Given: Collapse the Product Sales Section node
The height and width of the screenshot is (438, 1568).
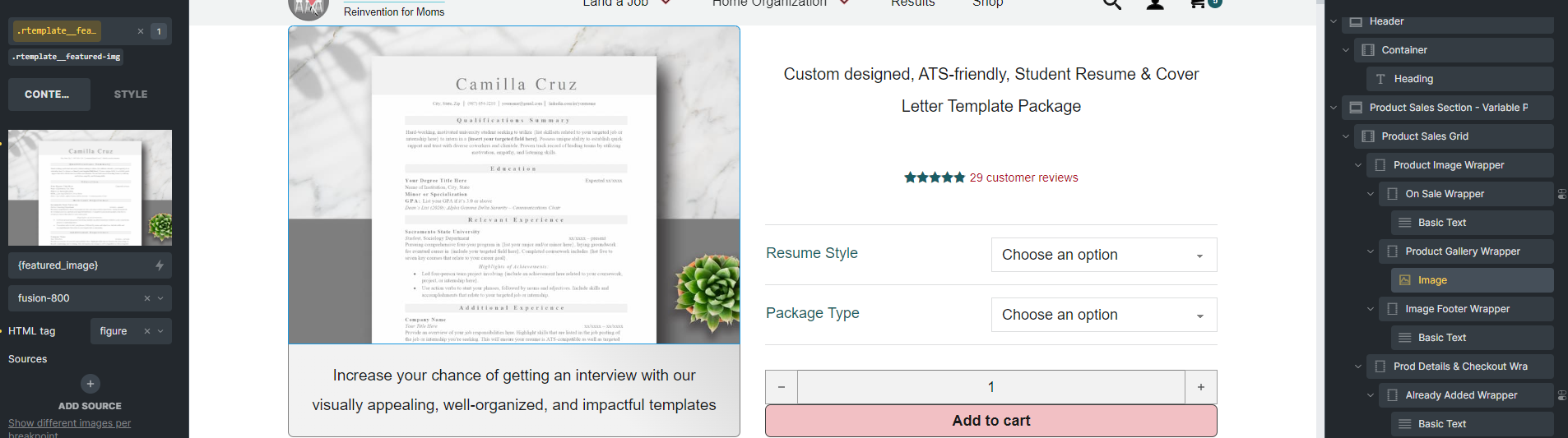Looking at the screenshot, I should point(1334,108).
